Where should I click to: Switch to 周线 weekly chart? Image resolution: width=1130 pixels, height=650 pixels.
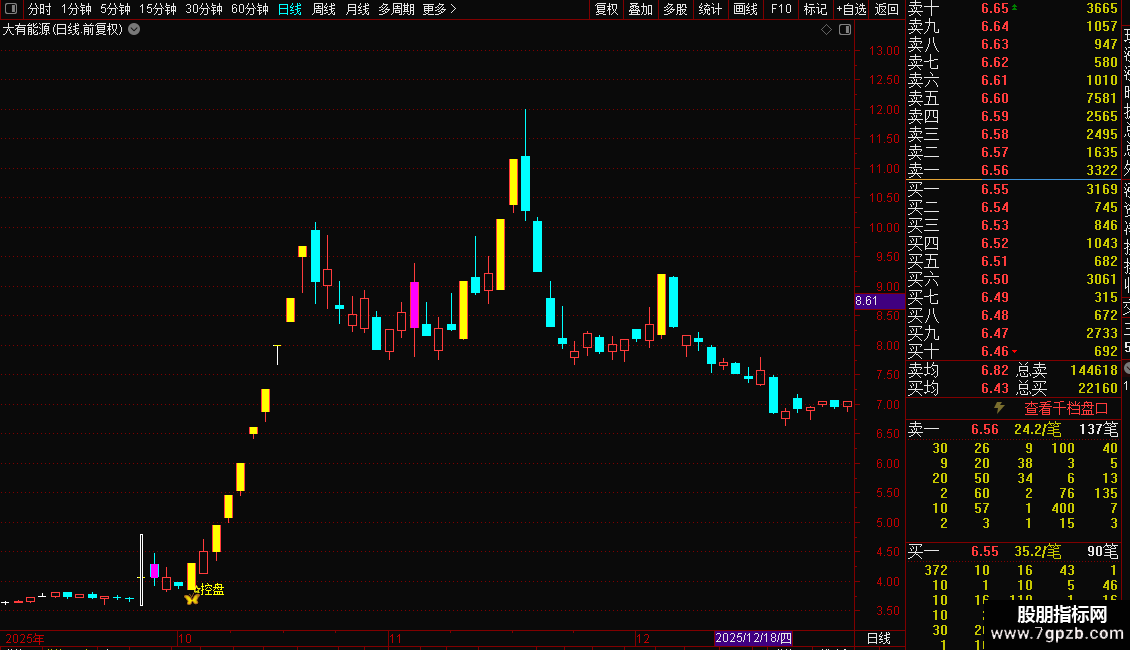click(324, 9)
